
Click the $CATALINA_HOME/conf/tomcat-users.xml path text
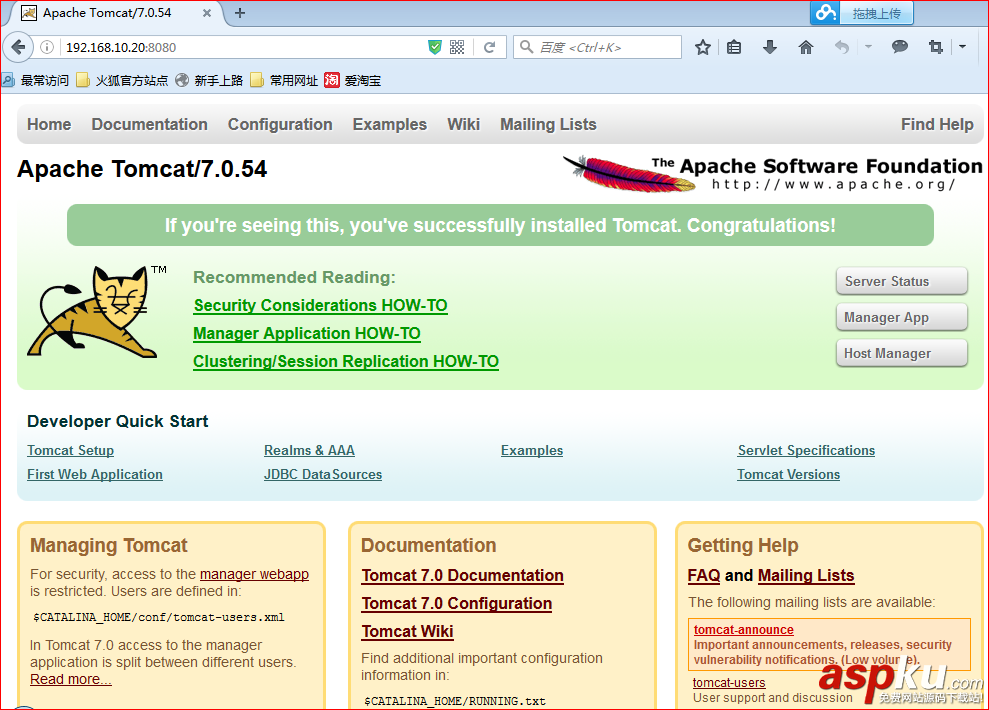pyautogui.click(x=158, y=617)
